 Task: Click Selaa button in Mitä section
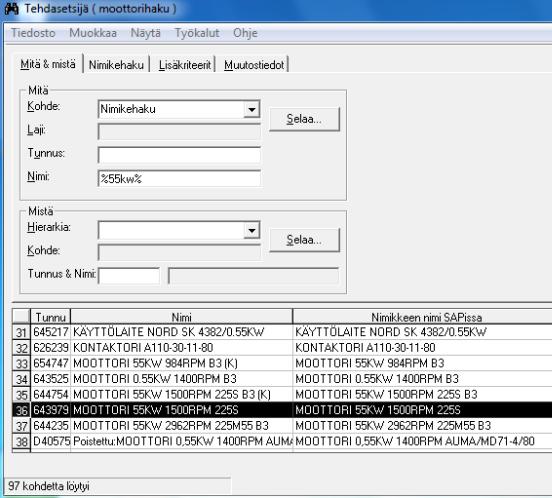305,119
